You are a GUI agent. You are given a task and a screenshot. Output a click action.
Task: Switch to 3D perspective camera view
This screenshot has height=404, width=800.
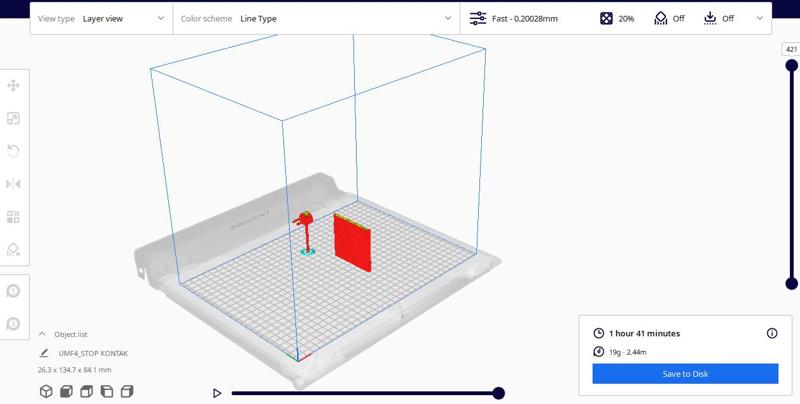pyautogui.click(x=46, y=391)
